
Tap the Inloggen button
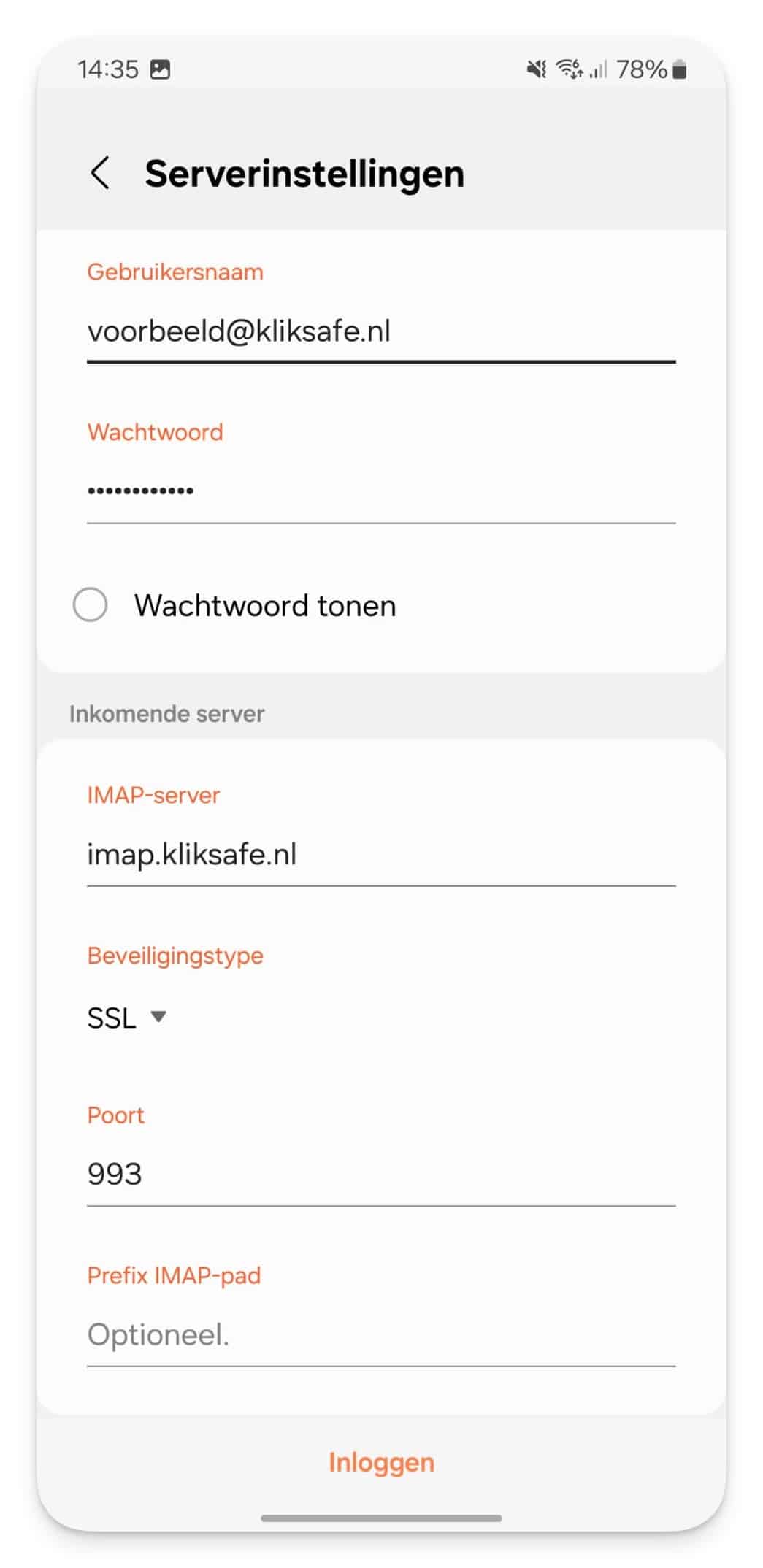[381, 1462]
